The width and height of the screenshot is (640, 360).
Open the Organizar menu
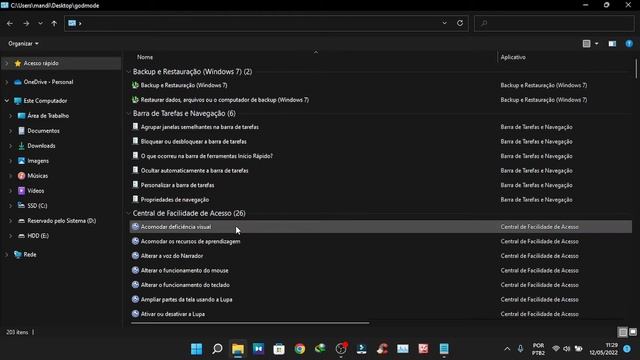click(x=23, y=43)
